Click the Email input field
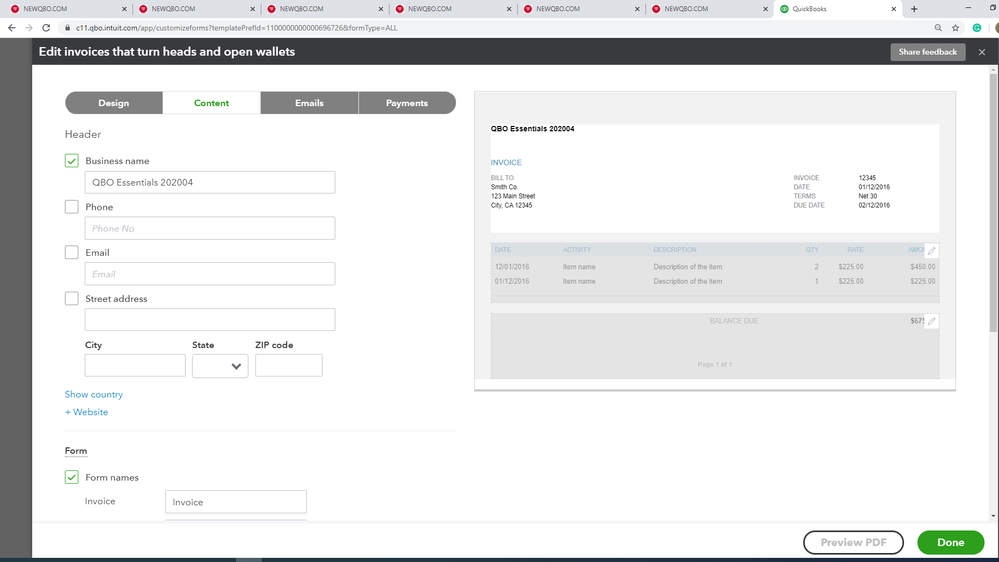This screenshot has width=999, height=562. [x=210, y=274]
